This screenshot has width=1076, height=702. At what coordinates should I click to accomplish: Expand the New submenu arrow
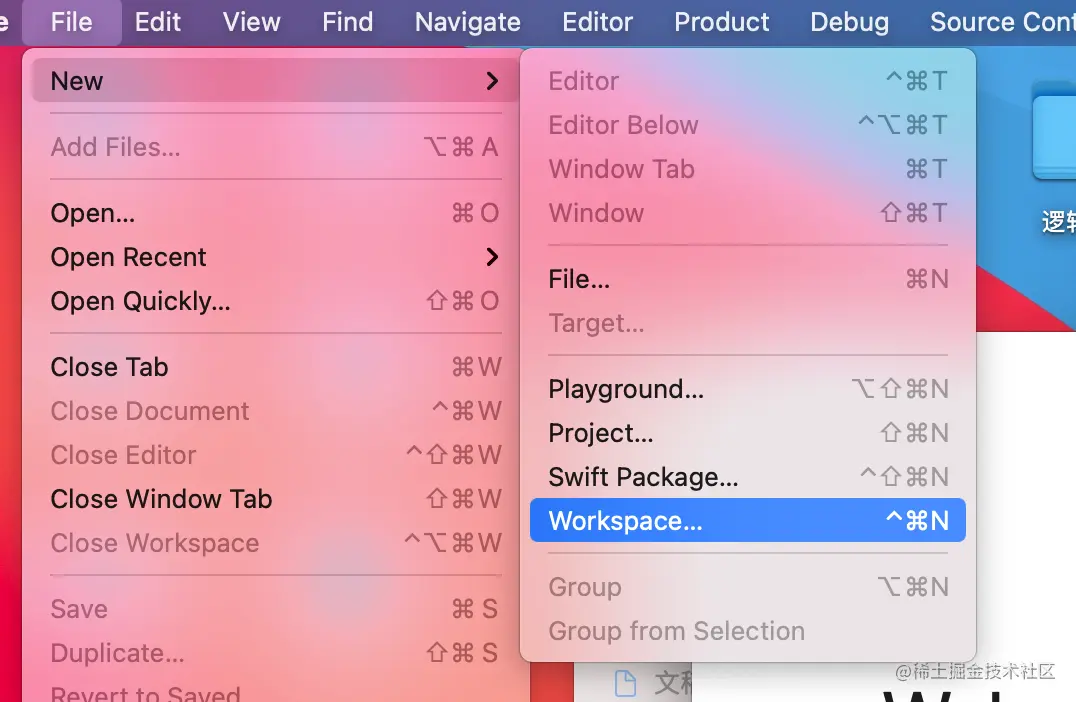[x=491, y=81]
